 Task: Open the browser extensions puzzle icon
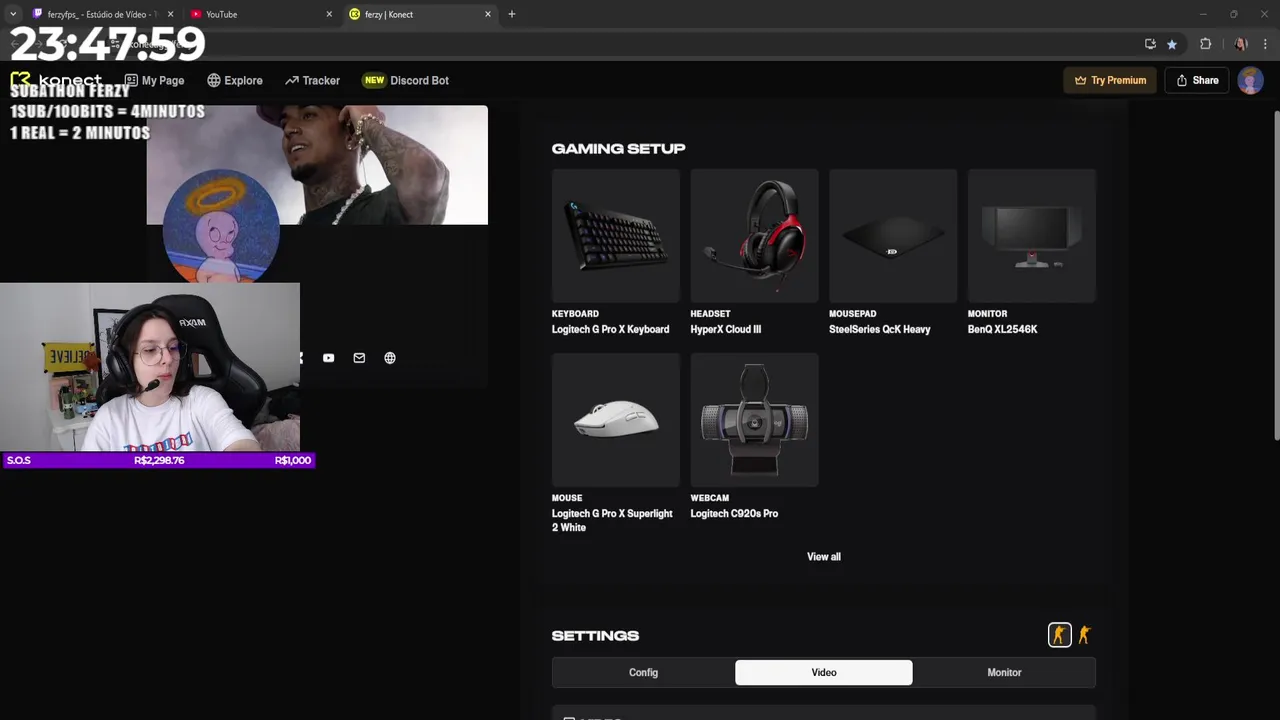1205,44
